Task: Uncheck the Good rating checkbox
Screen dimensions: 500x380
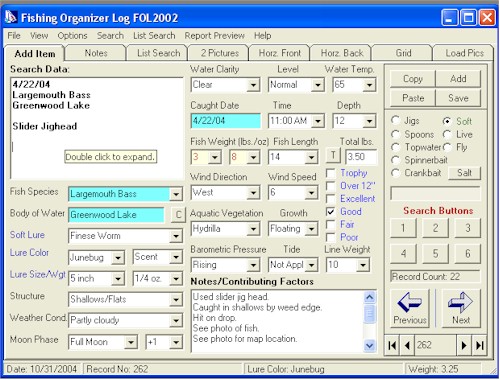Action: [x=331, y=212]
